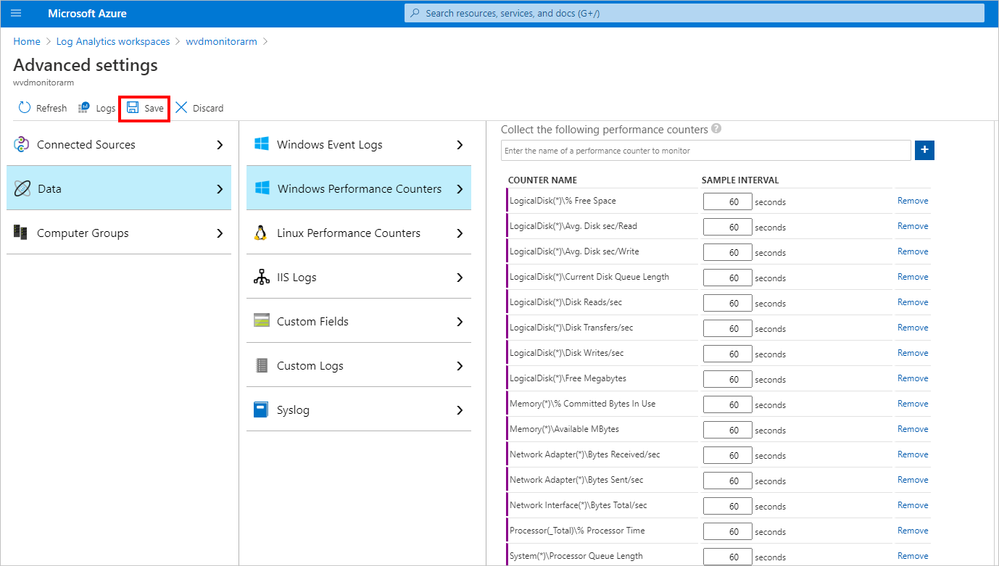
Task: Edit interval for % Free Space counter
Action: tap(728, 201)
